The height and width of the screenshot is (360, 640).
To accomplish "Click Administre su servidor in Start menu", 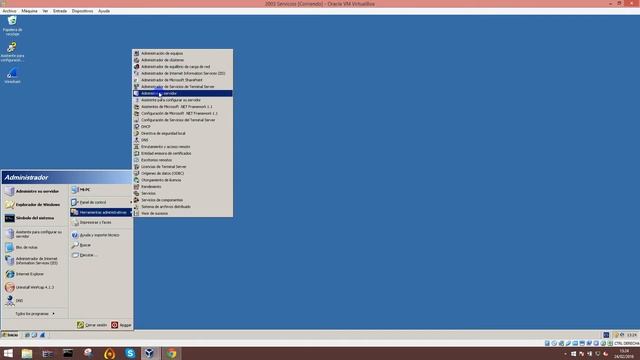I will point(35,191).
